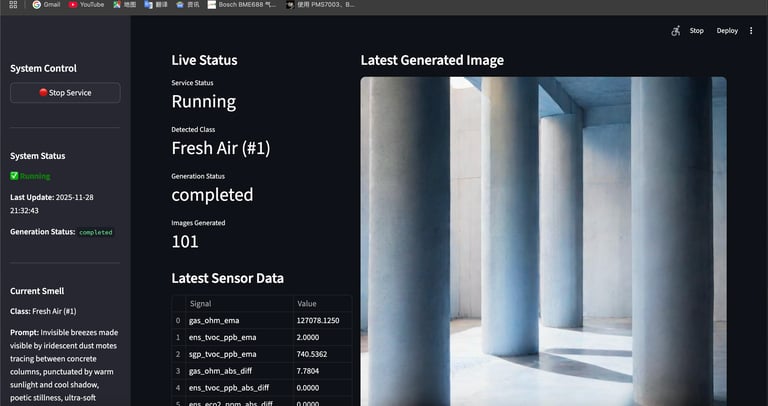Click the Value column header
The height and width of the screenshot is (406, 768).
click(x=322, y=304)
